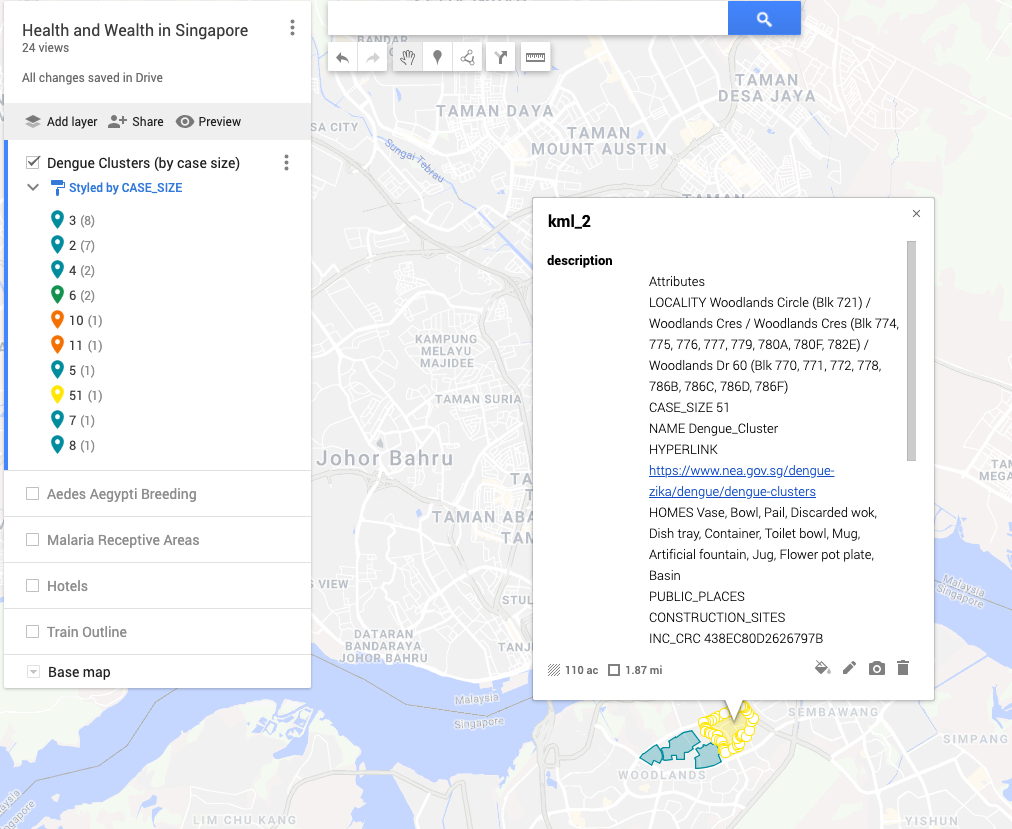Open the map title three-dot menu
Viewport: 1012px width, 829px height.
[292, 27]
